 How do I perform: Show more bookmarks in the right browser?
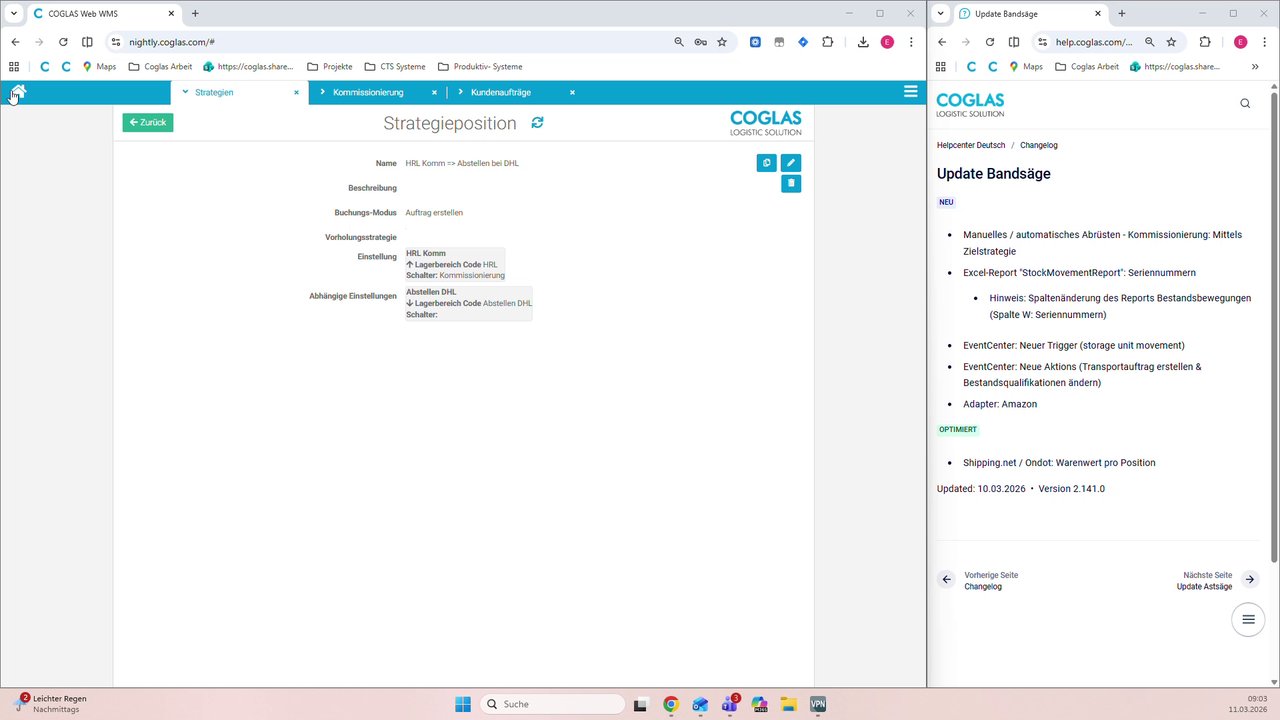(1255, 66)
